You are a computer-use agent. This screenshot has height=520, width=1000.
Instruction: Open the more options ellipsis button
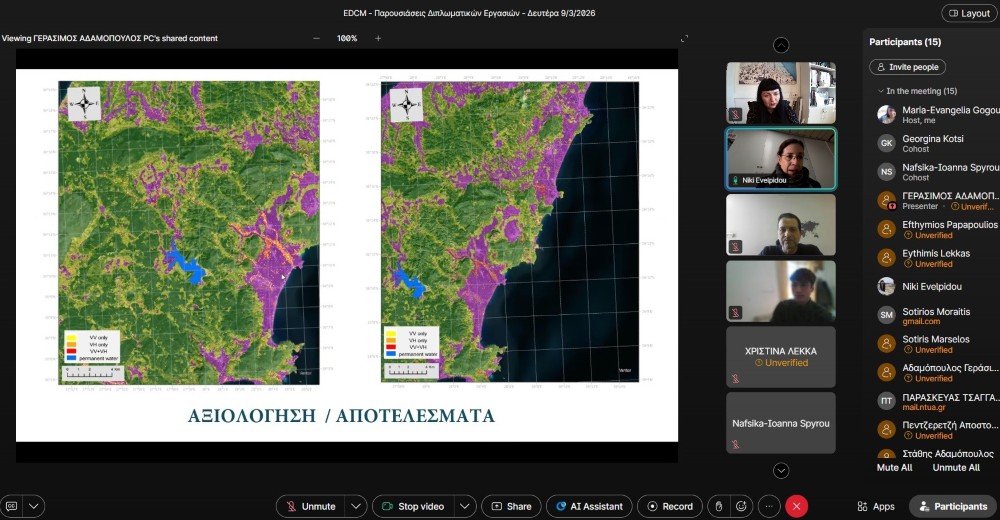pos(768,506)
